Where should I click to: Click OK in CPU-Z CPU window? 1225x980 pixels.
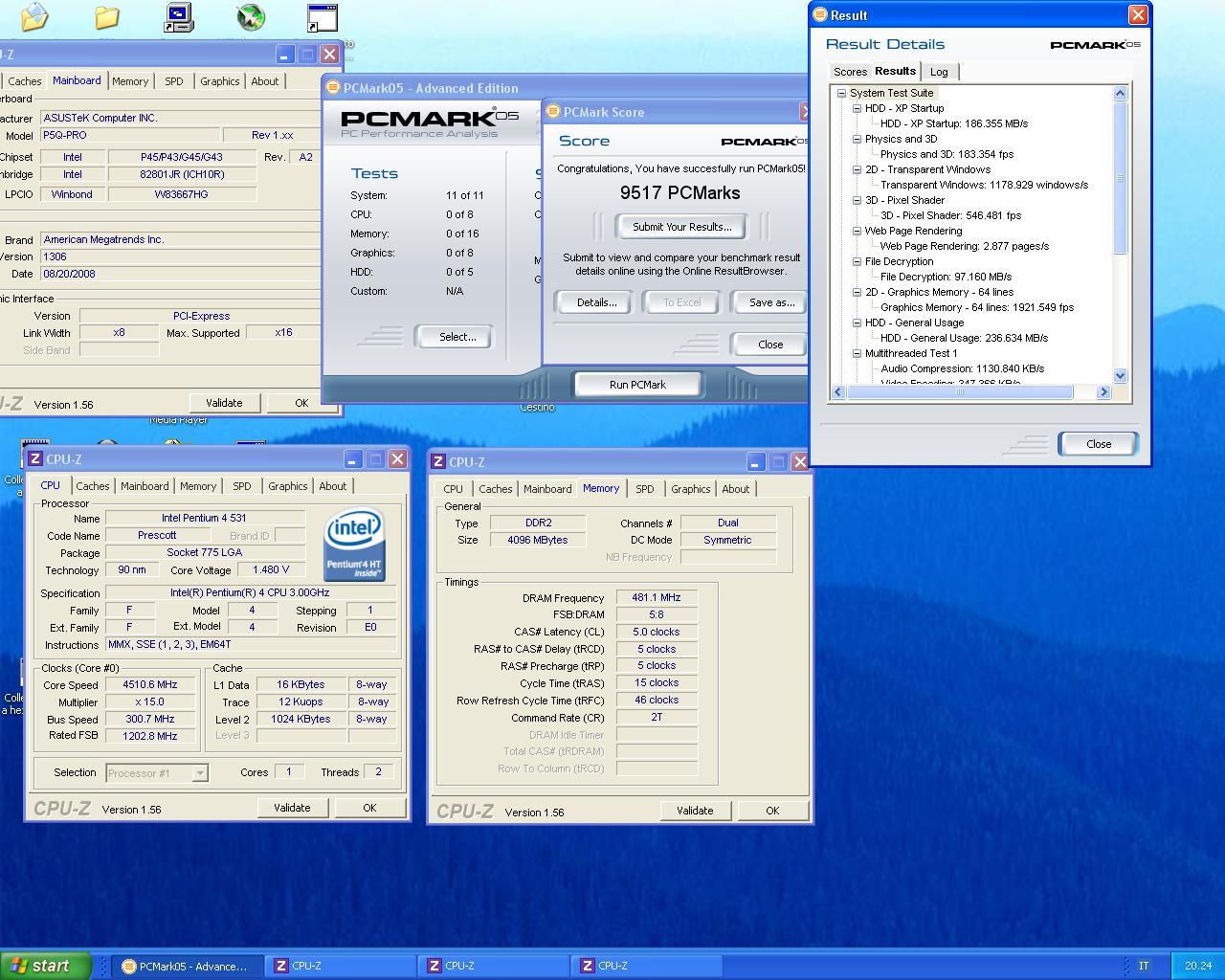(x=369, y=808)
